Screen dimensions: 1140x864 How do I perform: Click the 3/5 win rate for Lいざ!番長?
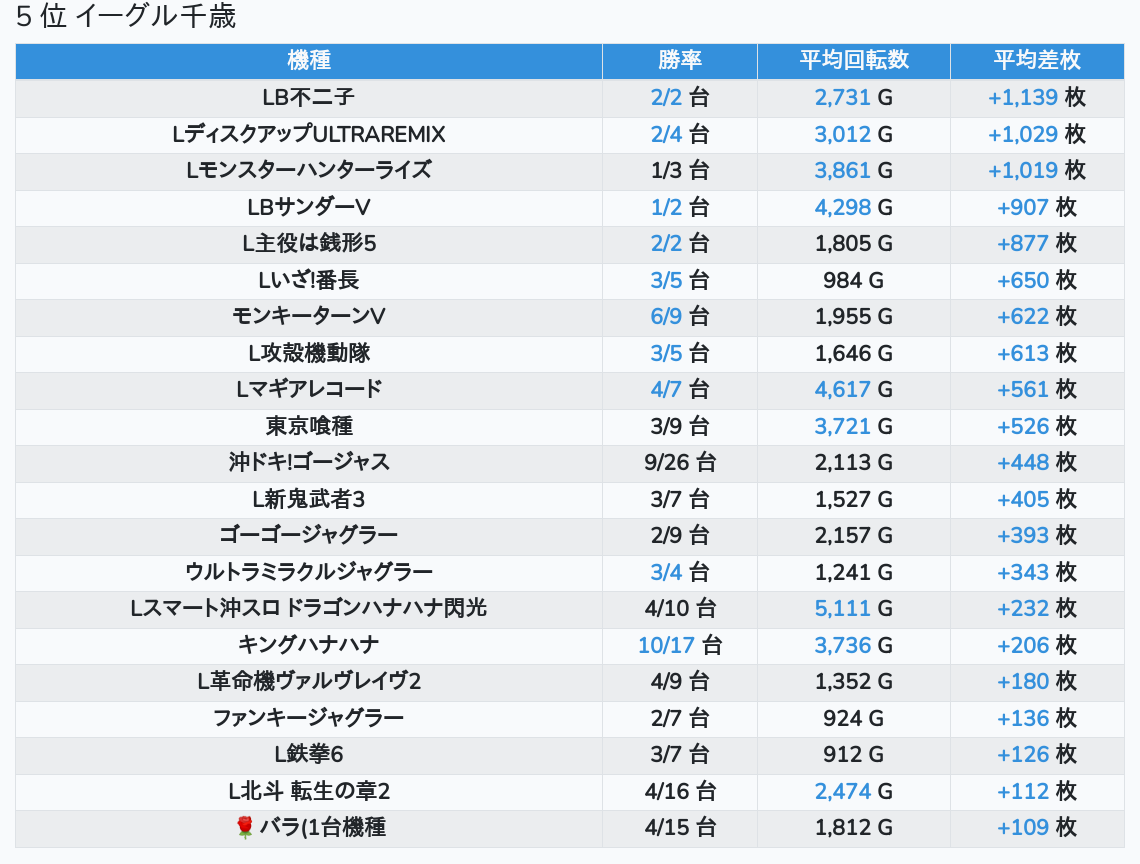tap(666, 280)
